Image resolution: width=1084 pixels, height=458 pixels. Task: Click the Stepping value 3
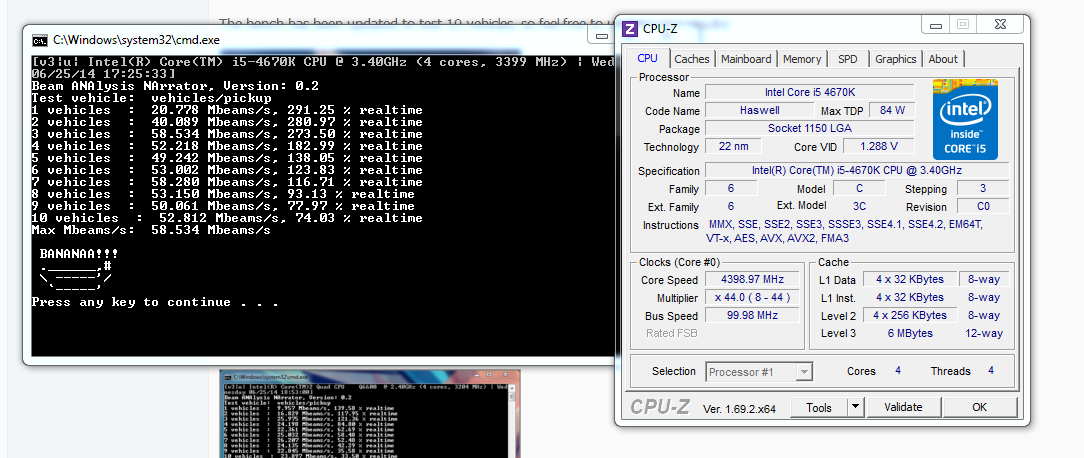pos(983,188)
